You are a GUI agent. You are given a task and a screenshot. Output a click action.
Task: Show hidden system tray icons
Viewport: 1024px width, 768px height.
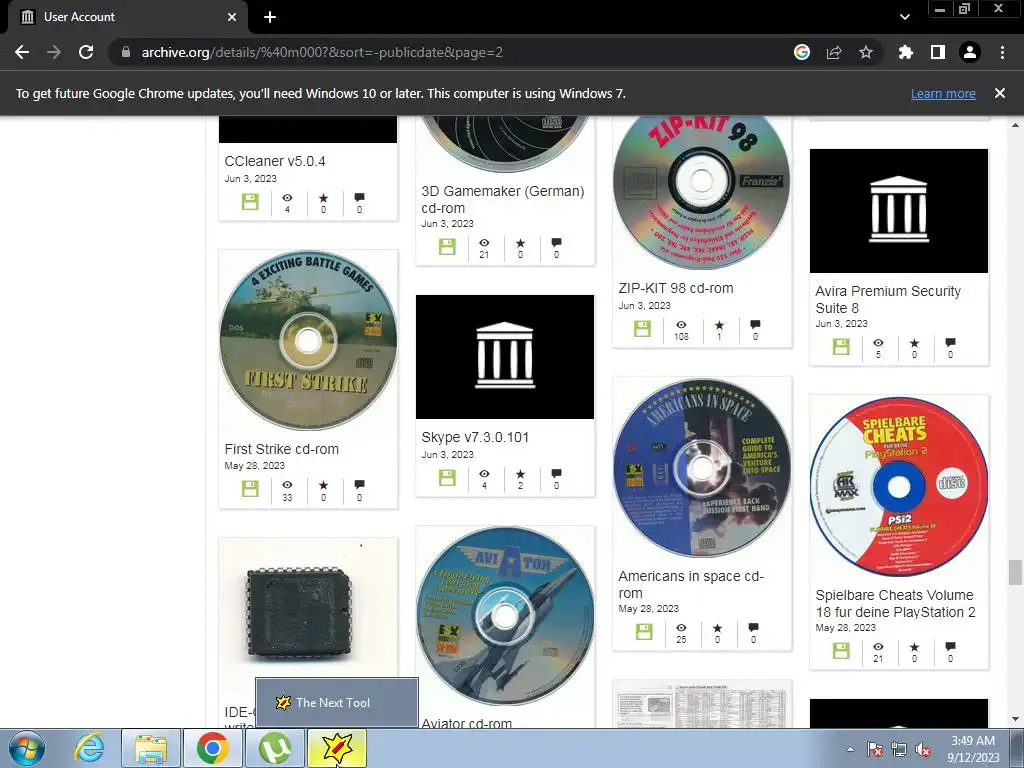tap(850, 749)
